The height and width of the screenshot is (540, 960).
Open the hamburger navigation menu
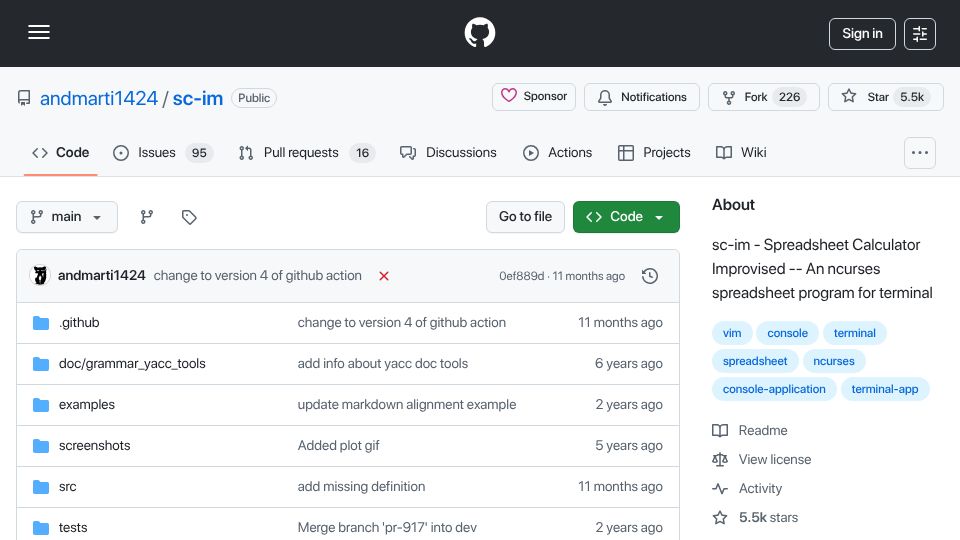point(39,32)
